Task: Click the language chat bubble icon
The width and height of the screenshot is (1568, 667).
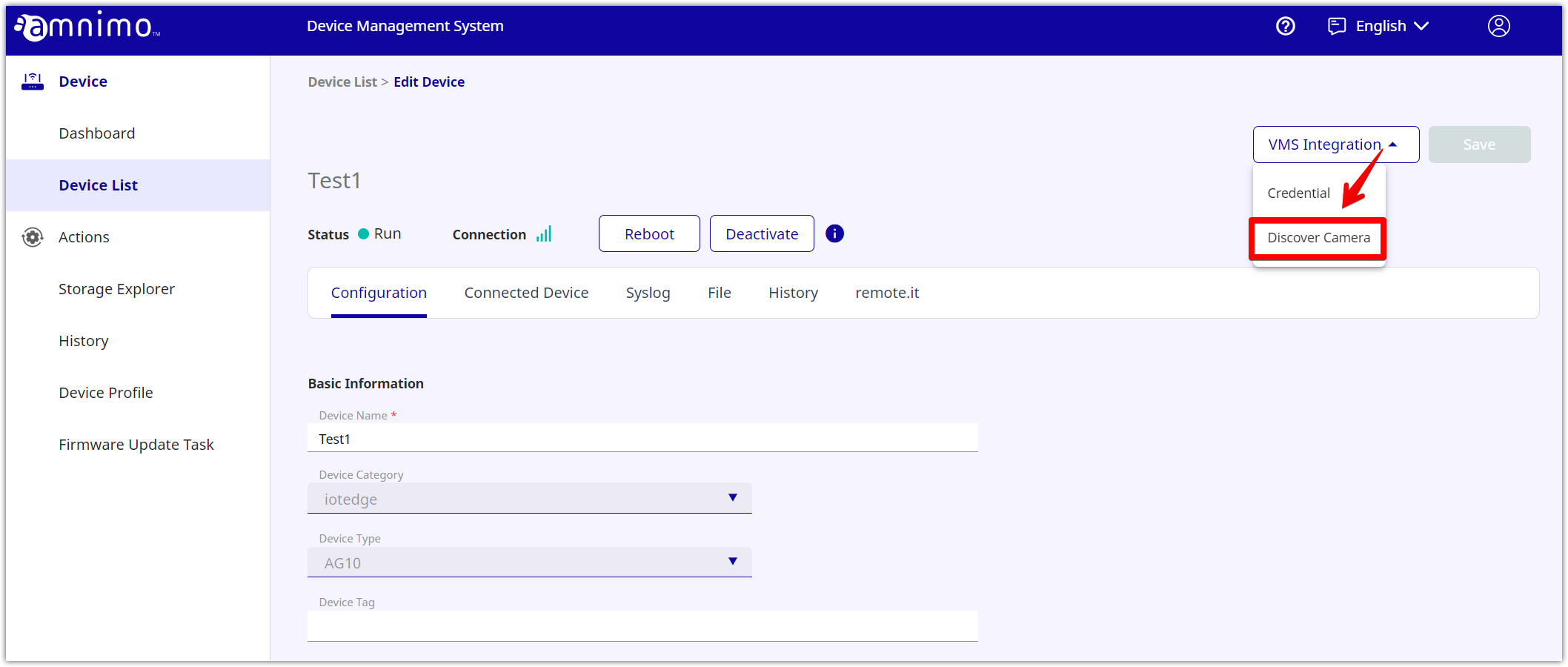Action: coord(1336,27)
